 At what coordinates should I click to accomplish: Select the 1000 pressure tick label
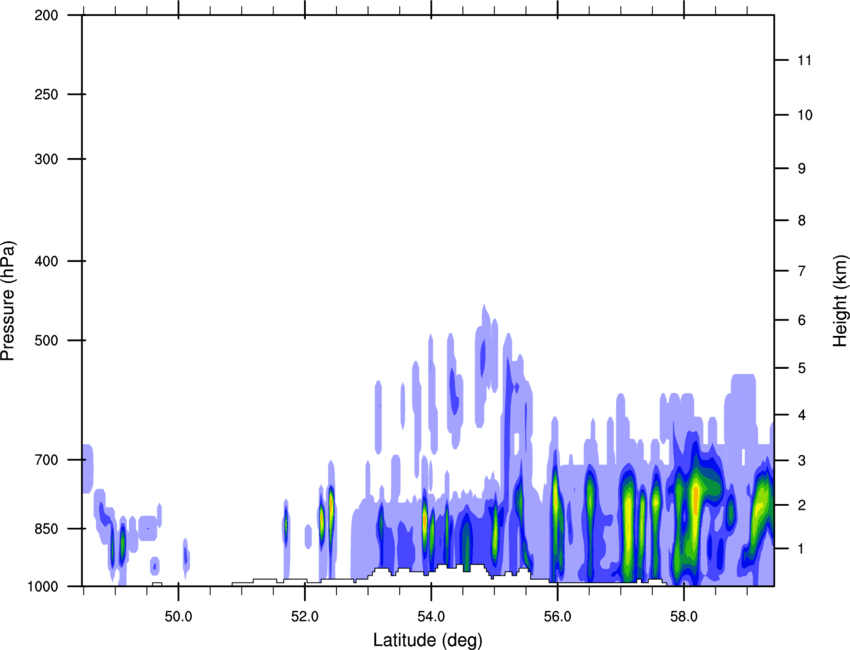43,586
